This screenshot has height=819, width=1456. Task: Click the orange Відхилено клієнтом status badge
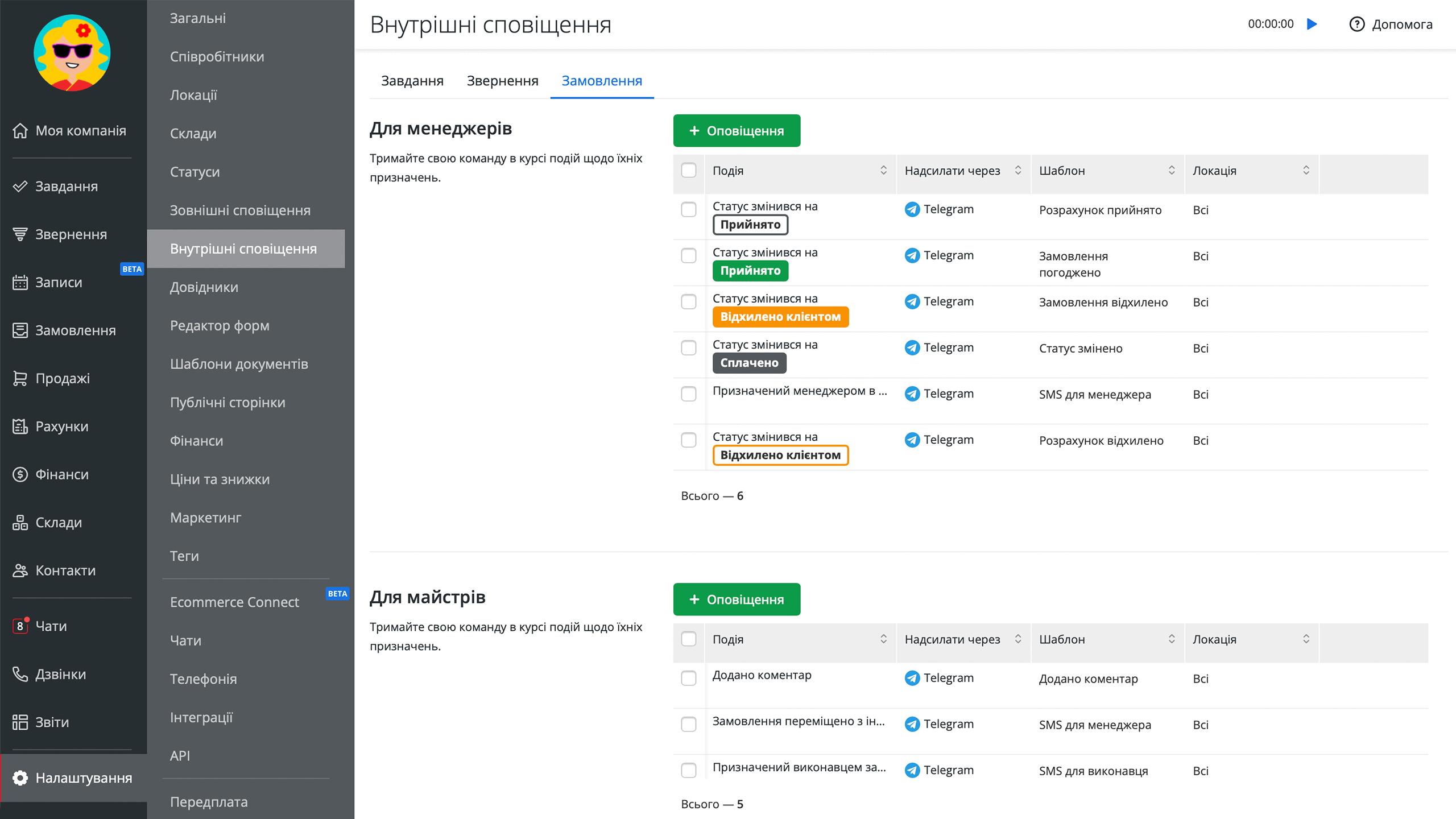(780, 317)
